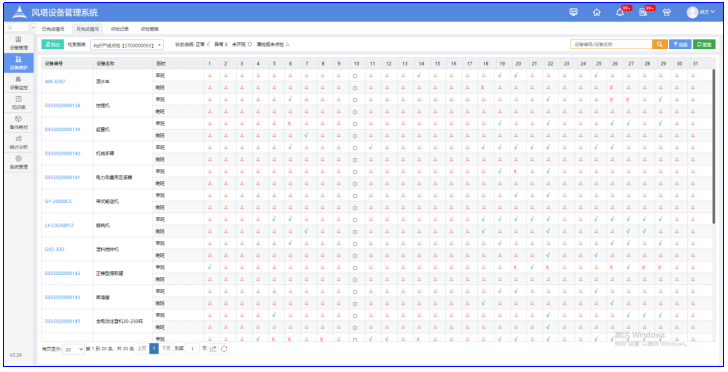The image size is (728, 372).
Task: Click day 14 green check in 406-6267 first row
Action: click(x=419, y=75)
